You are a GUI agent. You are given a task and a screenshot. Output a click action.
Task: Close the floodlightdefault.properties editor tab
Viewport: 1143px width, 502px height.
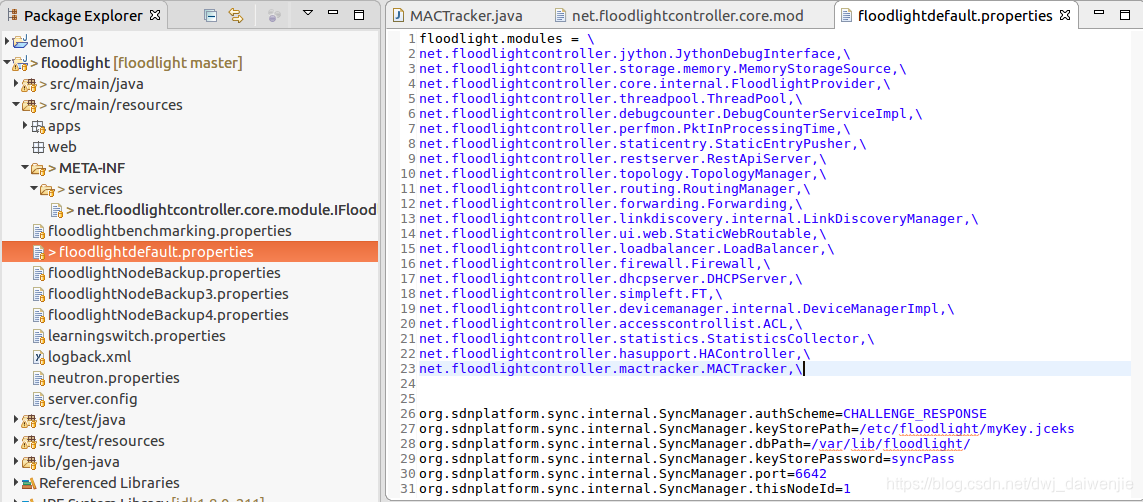pyautogui.click(x=1064, y=15)
